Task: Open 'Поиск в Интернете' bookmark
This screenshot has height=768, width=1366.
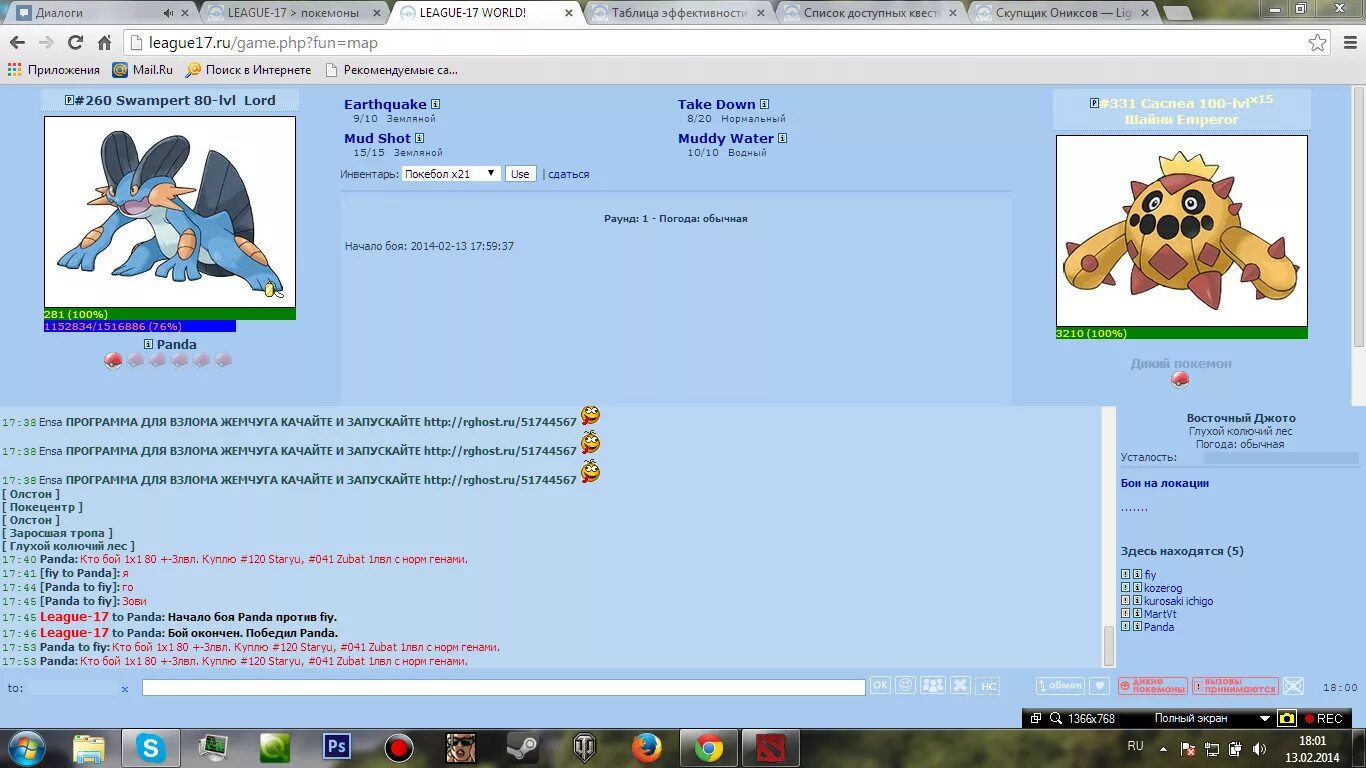Action: point(248,70)
